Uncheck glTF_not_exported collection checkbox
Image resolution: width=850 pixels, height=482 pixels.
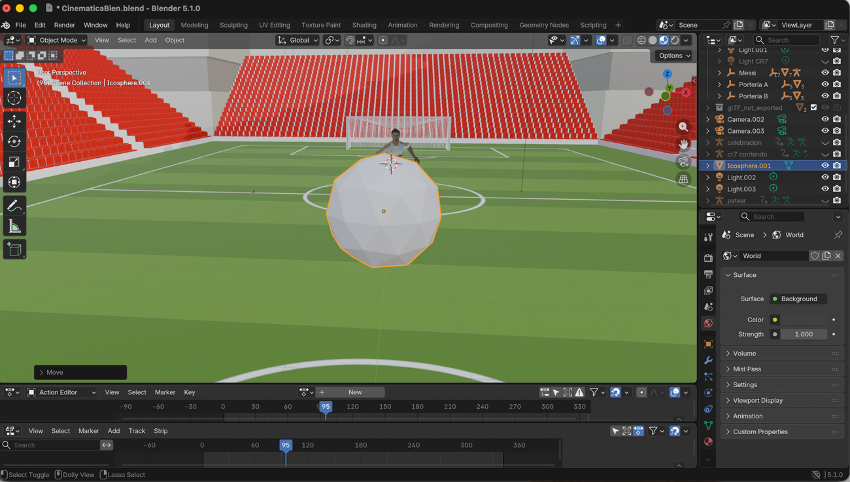pyautogui.click(x=814, y=107)
